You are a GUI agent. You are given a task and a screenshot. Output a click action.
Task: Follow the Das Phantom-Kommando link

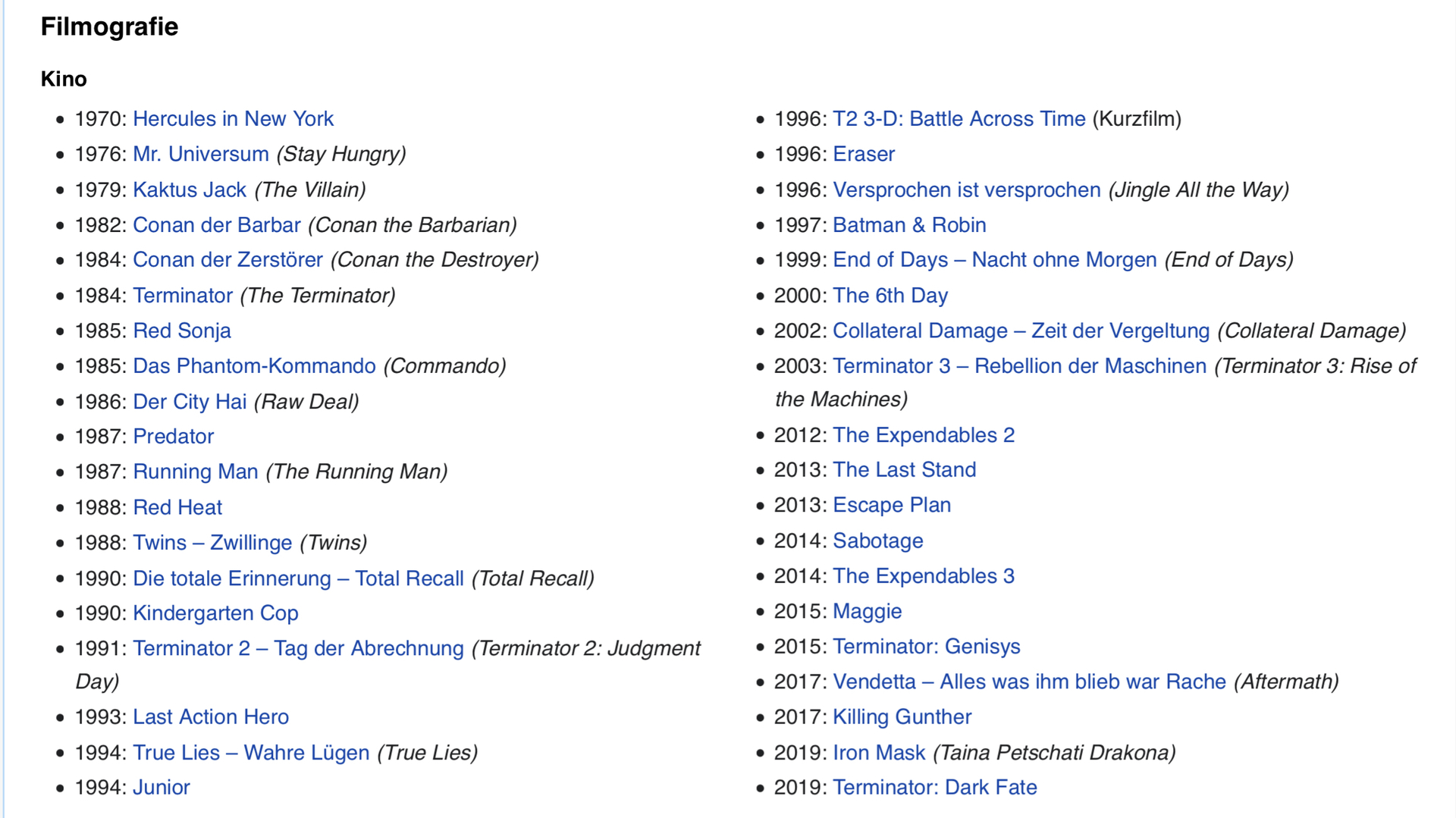pos(254,366)
